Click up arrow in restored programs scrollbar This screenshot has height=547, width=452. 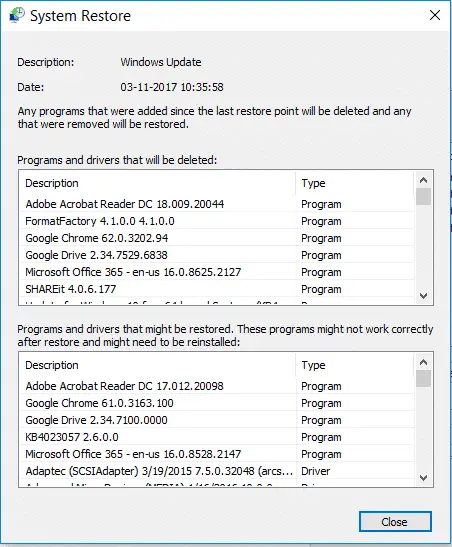tap(423, 362)
